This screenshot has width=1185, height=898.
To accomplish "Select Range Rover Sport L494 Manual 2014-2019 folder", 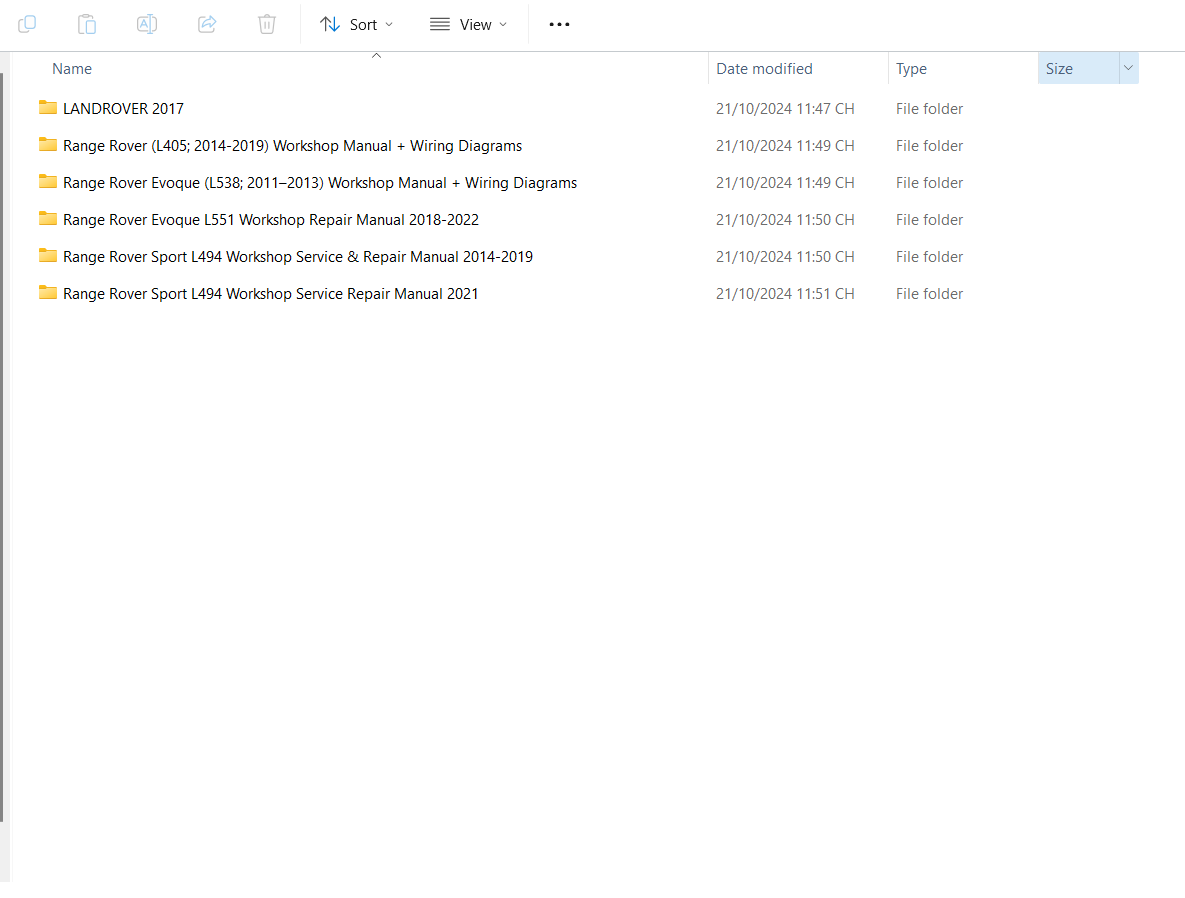I will coord(297,257).
